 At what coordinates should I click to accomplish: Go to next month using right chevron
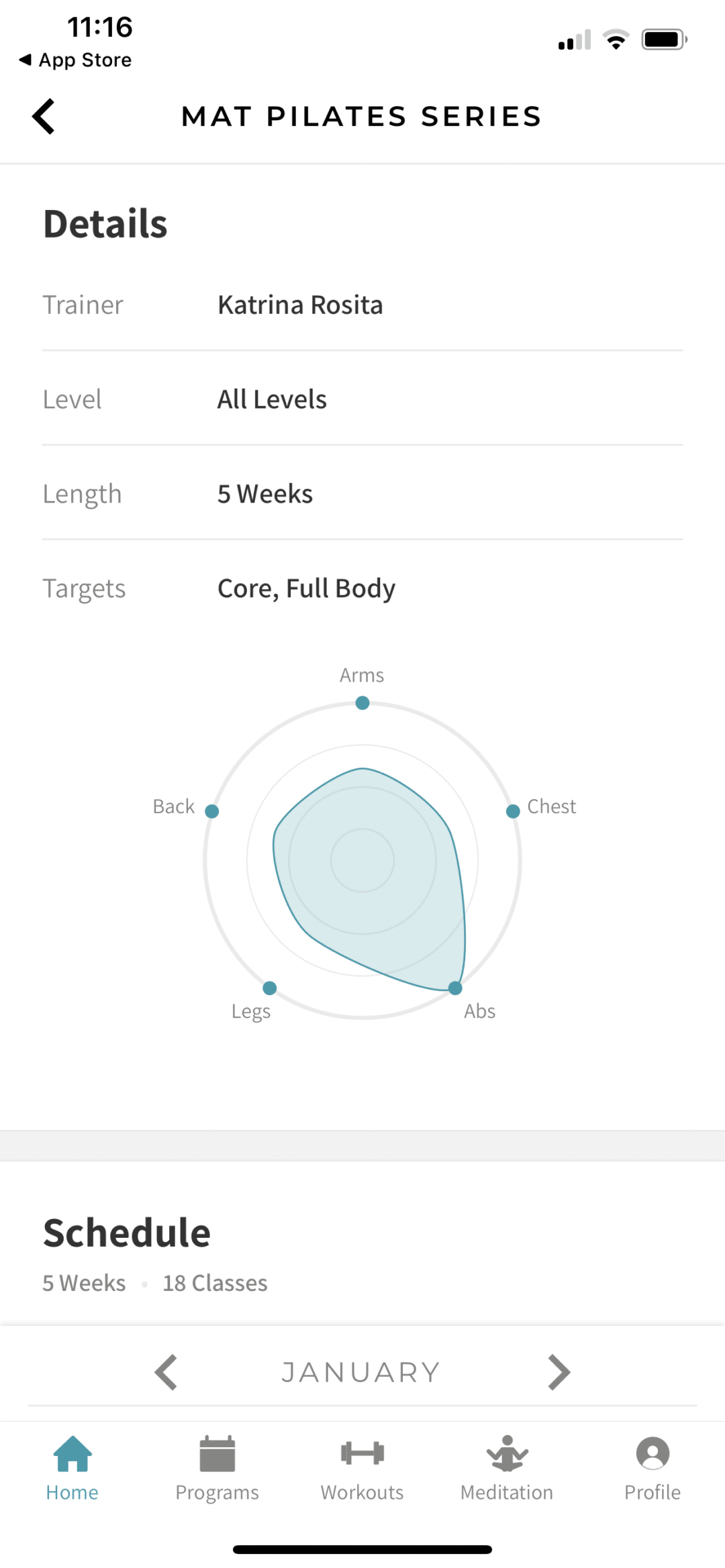pos(559,1371)
